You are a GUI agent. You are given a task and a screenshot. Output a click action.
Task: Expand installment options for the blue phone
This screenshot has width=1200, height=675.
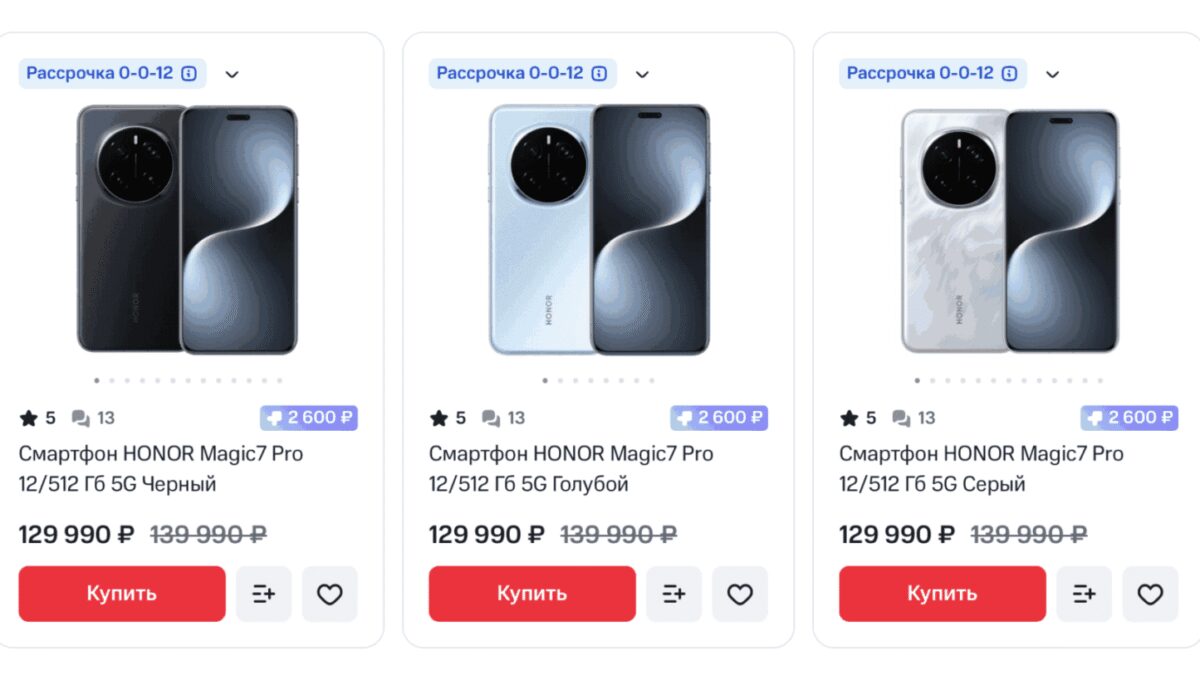642,73
